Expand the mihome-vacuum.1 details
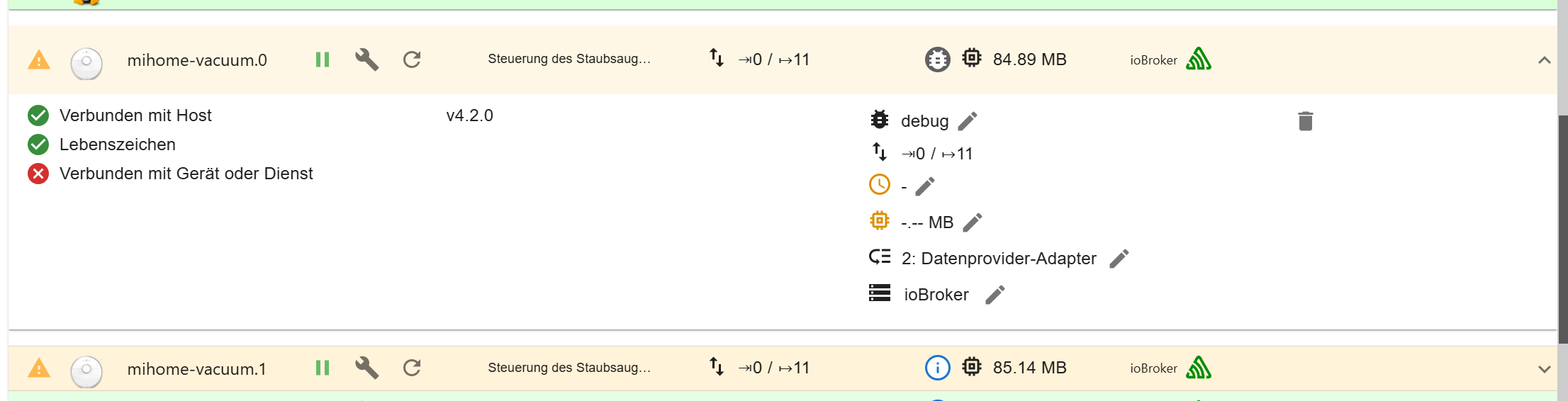Image resolution: width=1568 pixels, height=401 pixels. 1544,368
